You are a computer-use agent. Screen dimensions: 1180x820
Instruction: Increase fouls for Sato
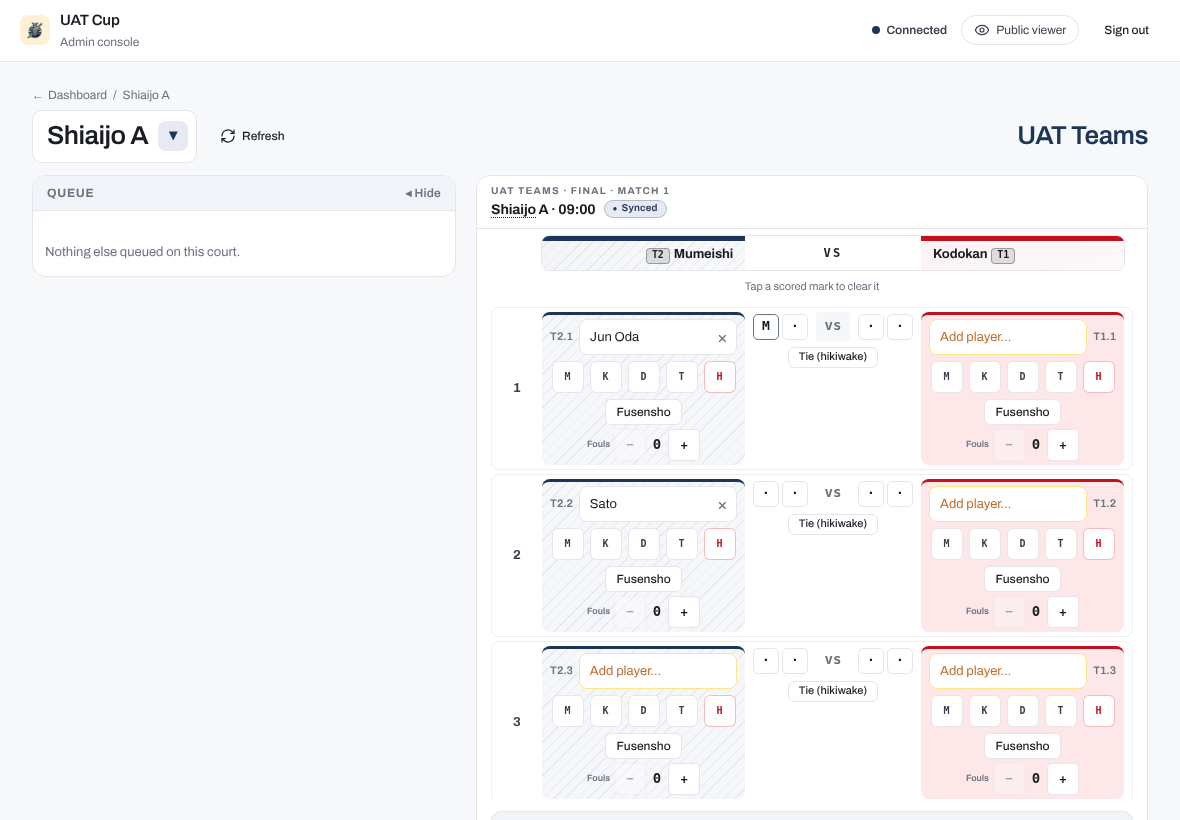(684, 612)
